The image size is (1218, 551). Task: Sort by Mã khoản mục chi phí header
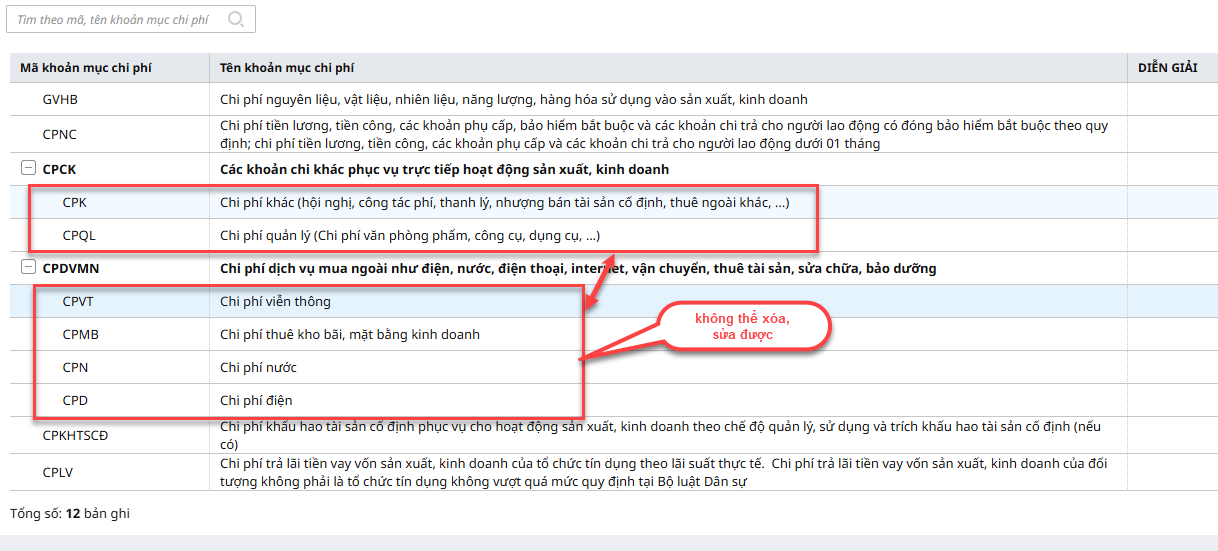pyautogui.click(x=86, y=68)
